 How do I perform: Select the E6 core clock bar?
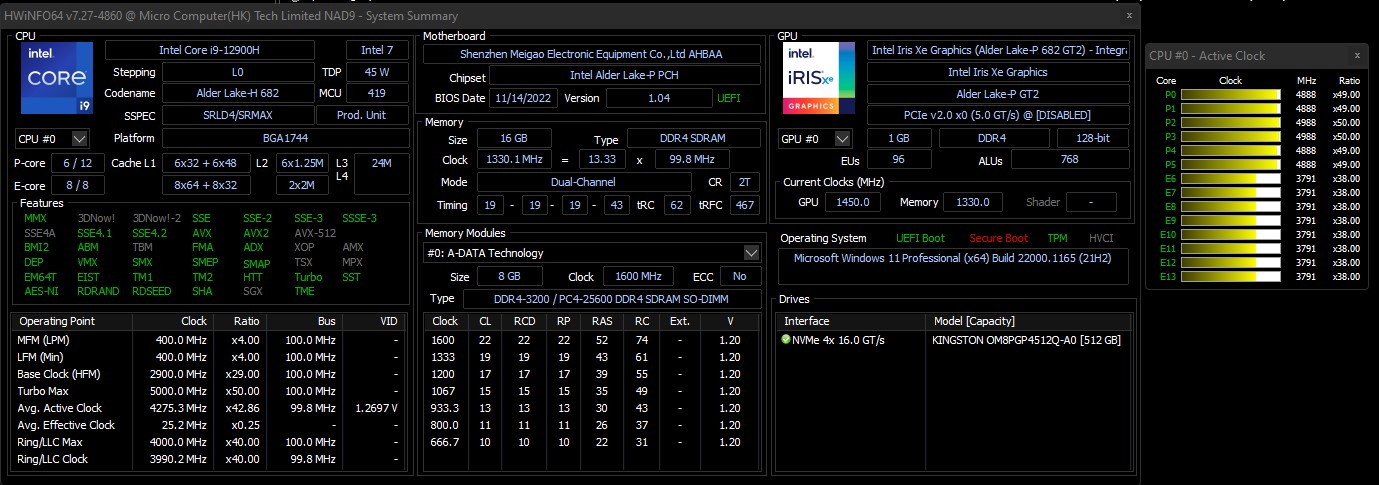tap(1231, 178)
